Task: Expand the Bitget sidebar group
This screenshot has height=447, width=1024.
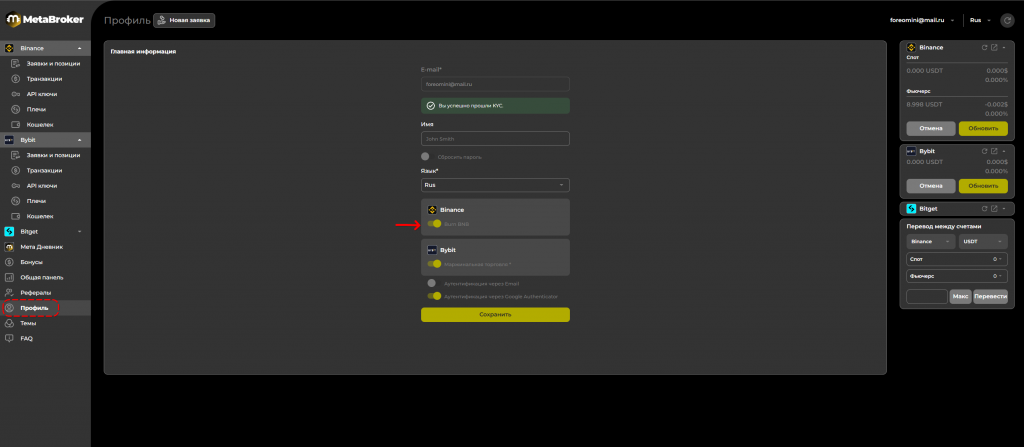Action: click(80, 231)
